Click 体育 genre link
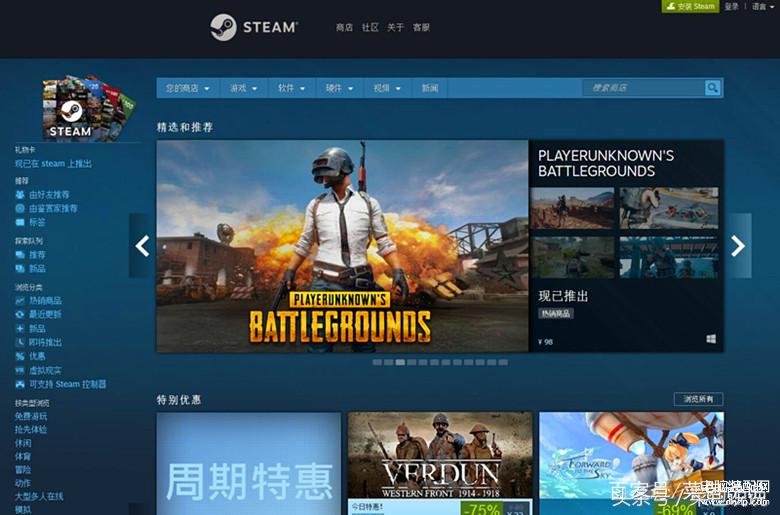 pyautogui.click(x=23, y=456)
